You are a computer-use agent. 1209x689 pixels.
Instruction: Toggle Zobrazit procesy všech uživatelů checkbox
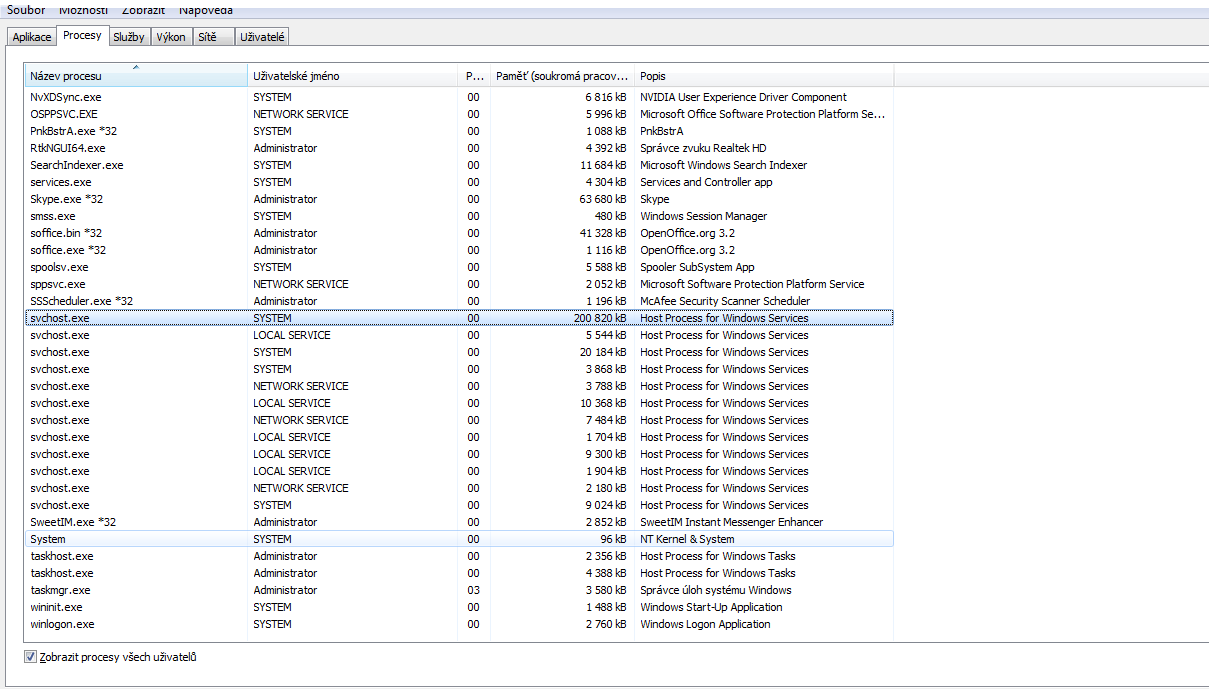pyautogui.click(x=30, y=657)
